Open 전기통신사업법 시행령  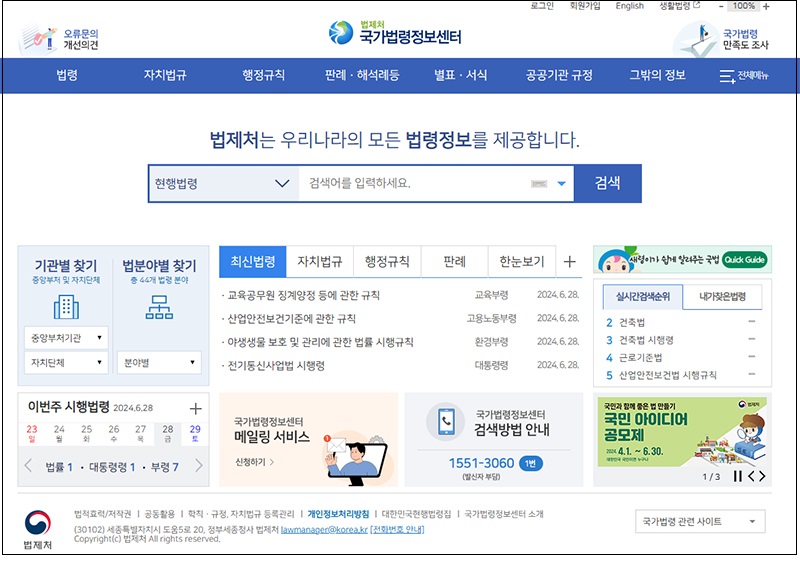[276, 366]
